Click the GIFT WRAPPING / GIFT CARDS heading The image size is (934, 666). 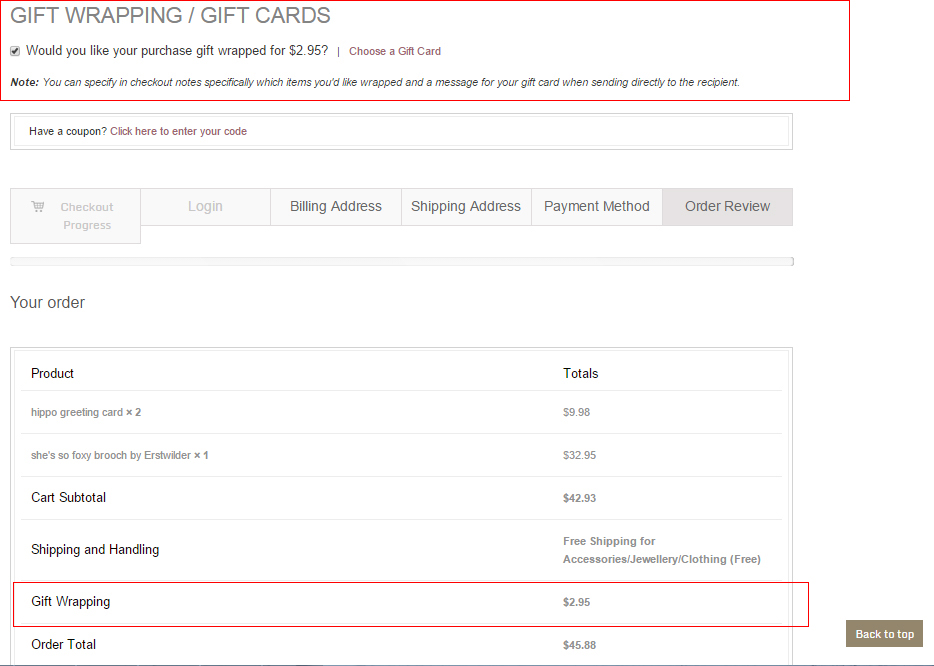[170, 15]
